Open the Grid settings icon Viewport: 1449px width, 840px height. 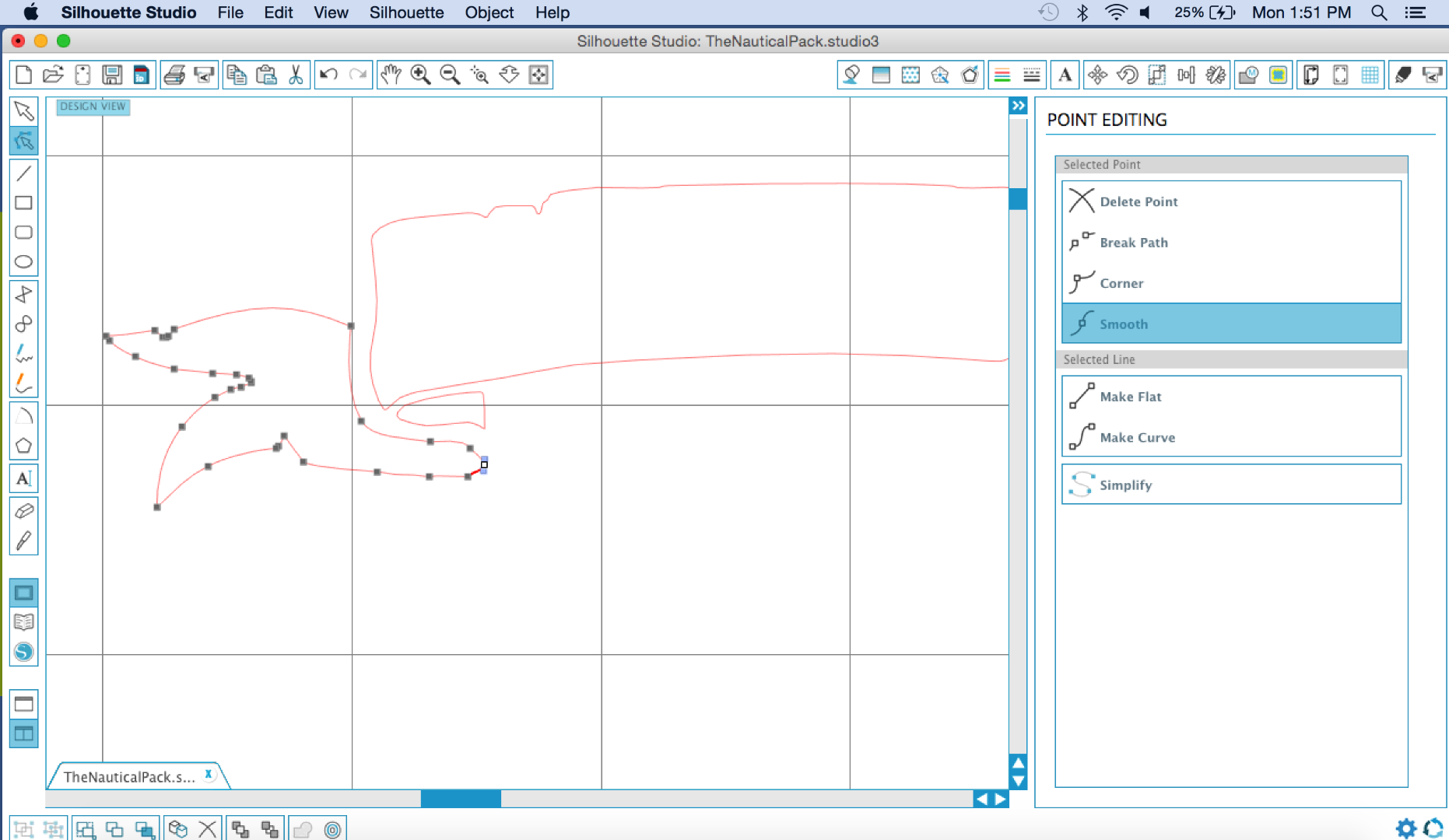[1370, 75]
